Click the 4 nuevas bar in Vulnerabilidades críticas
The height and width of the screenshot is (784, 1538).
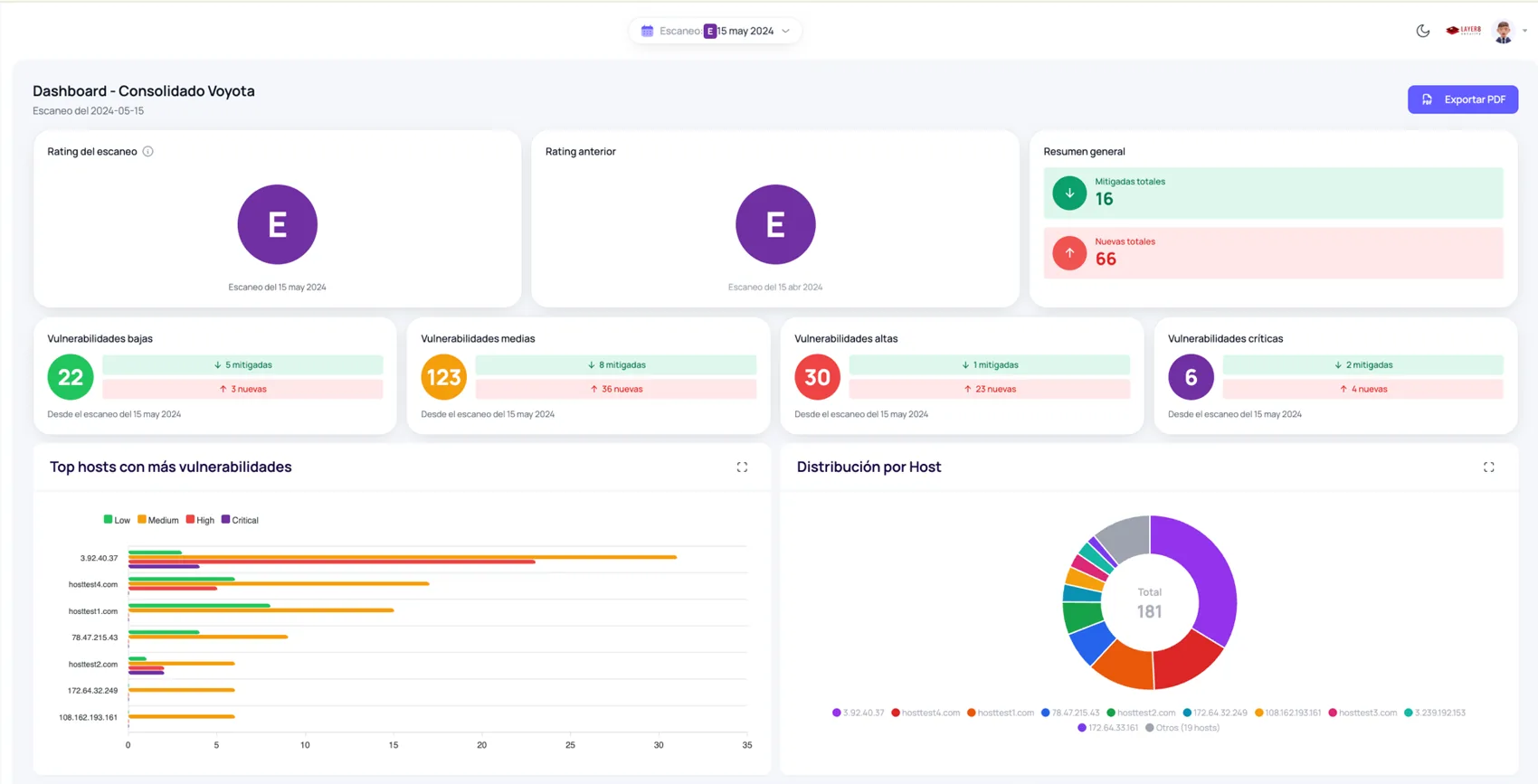point(1363,389)
